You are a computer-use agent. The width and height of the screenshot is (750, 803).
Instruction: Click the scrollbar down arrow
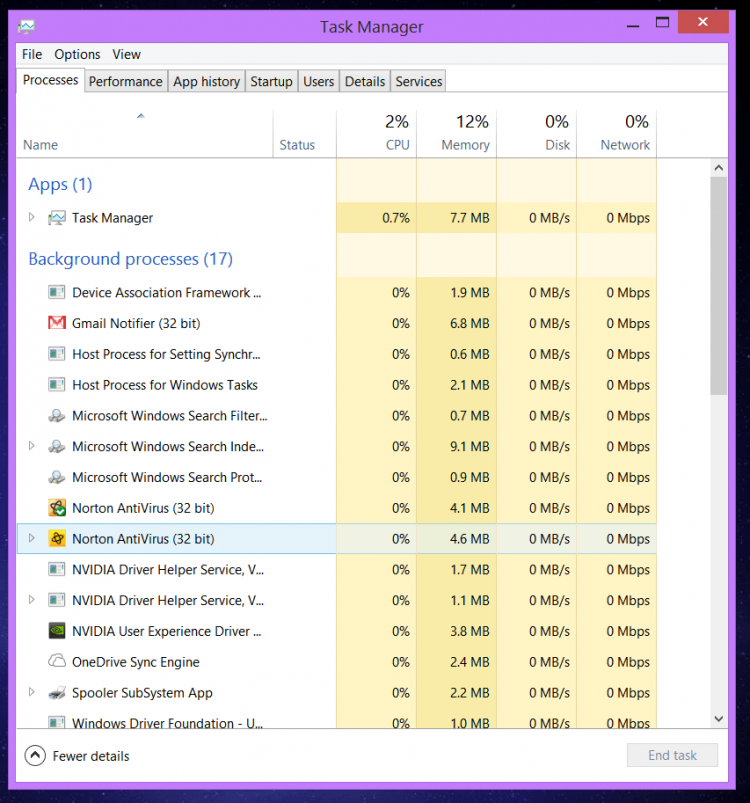[x=719, y=719]
